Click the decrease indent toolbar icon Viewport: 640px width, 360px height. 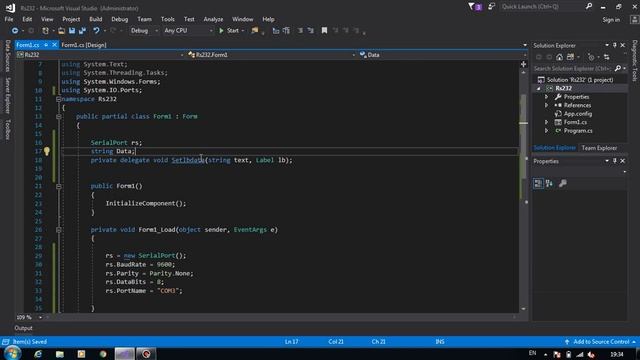tap(276, 31)
